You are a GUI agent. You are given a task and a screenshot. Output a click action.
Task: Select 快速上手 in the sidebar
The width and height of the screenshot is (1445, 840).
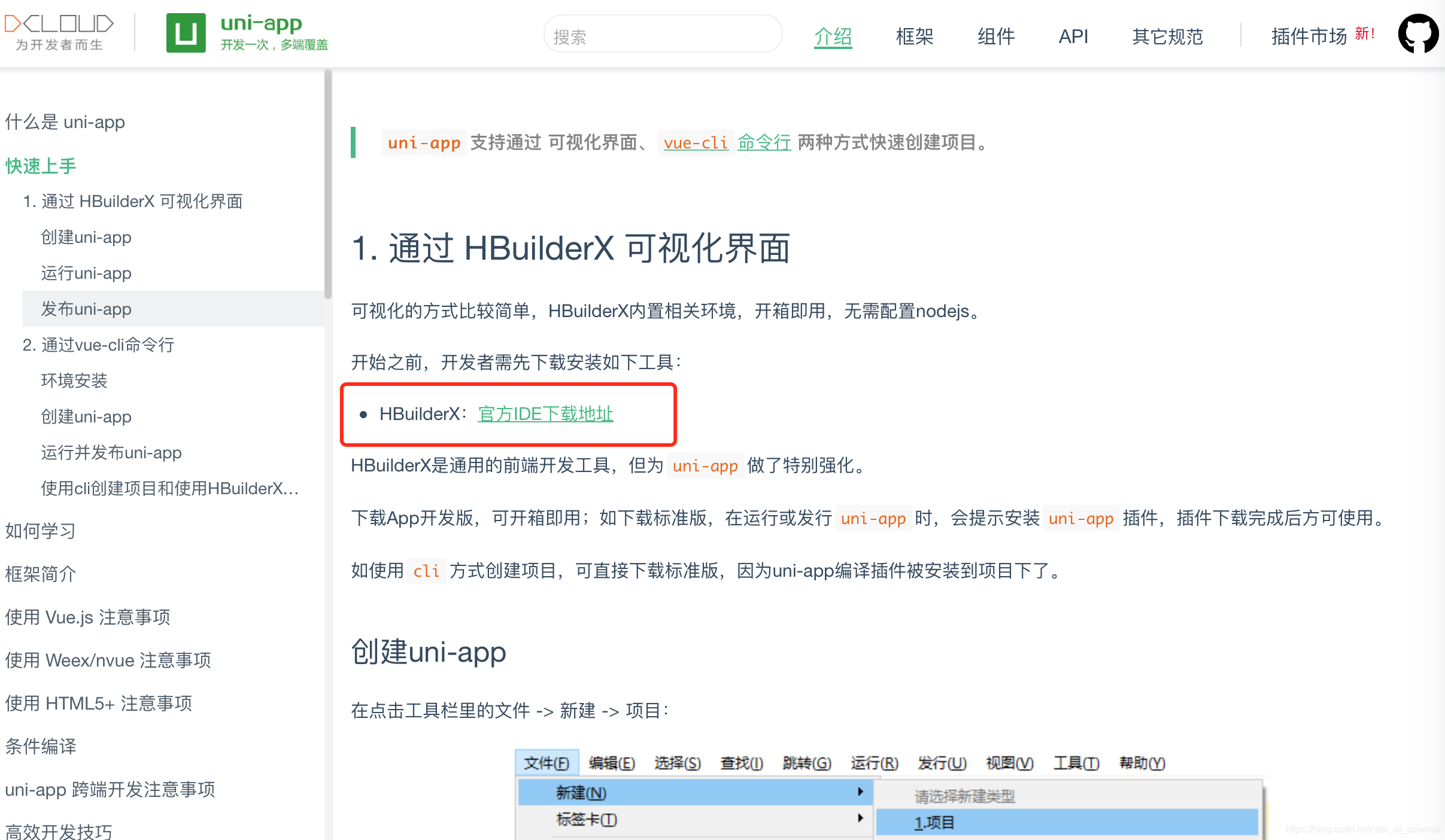click(40, 166)
